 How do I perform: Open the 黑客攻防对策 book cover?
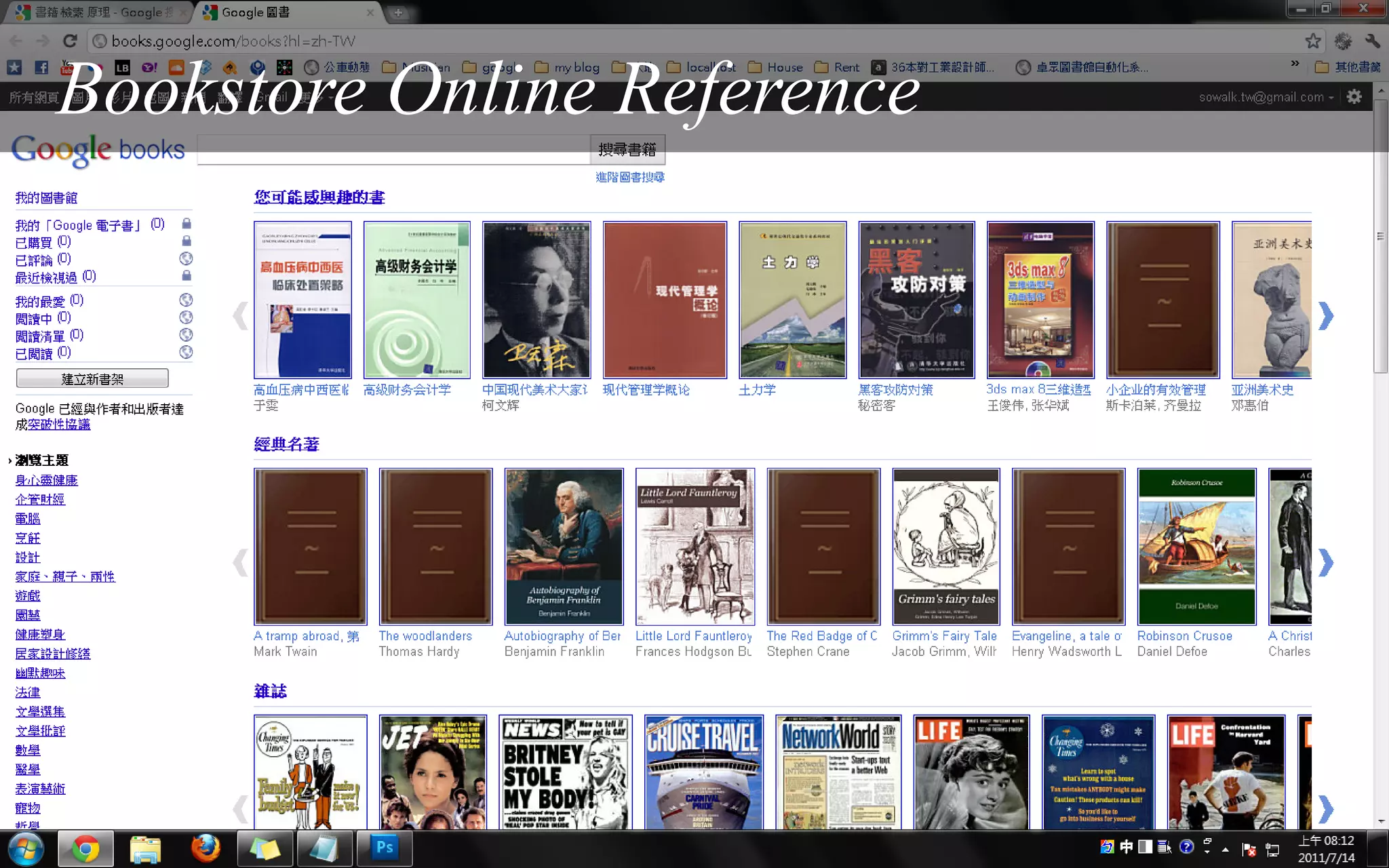point(916,300)
